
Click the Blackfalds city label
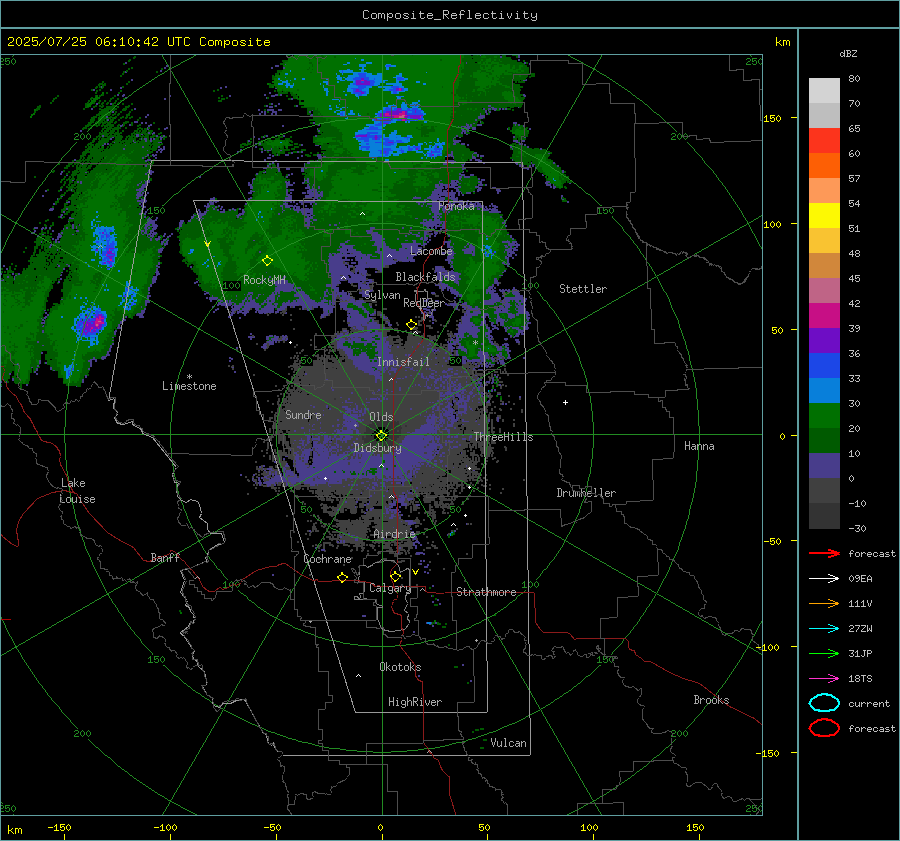pos(425,277)
